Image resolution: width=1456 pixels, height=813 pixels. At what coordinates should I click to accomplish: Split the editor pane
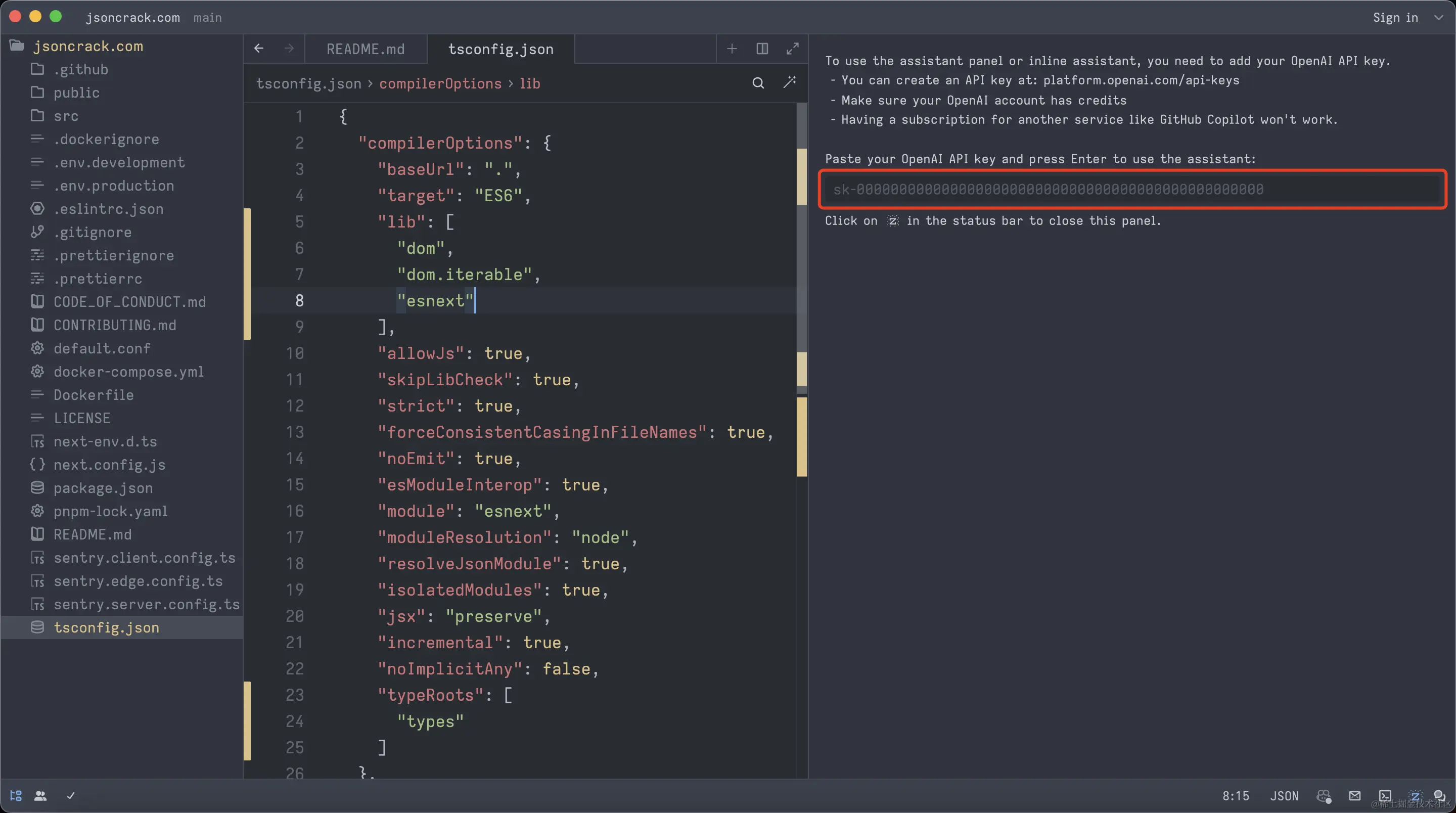762,49
